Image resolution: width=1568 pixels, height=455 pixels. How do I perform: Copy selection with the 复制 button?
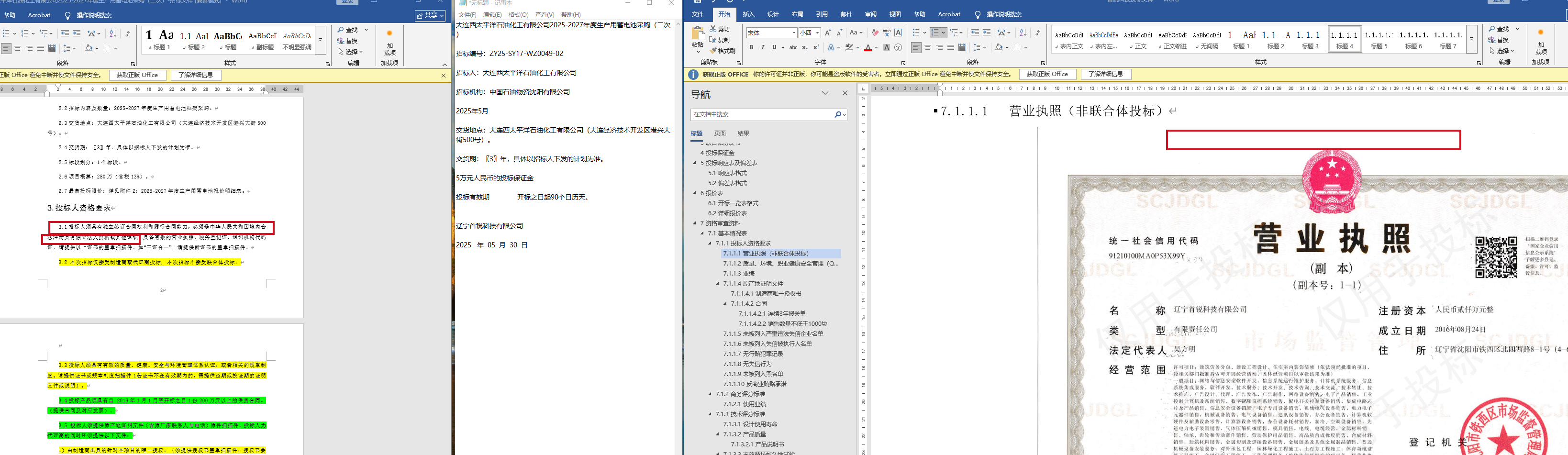(x=720, y=40)
